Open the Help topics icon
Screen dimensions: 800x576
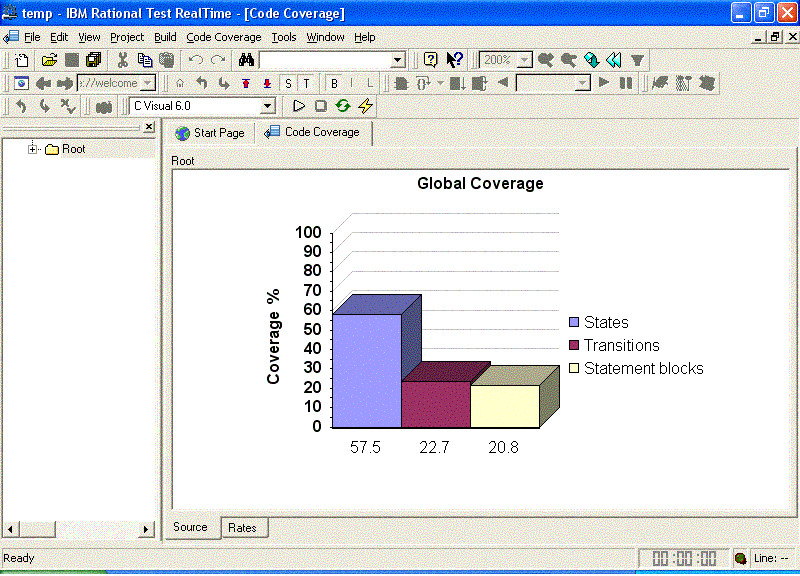(x=431, y=60)
